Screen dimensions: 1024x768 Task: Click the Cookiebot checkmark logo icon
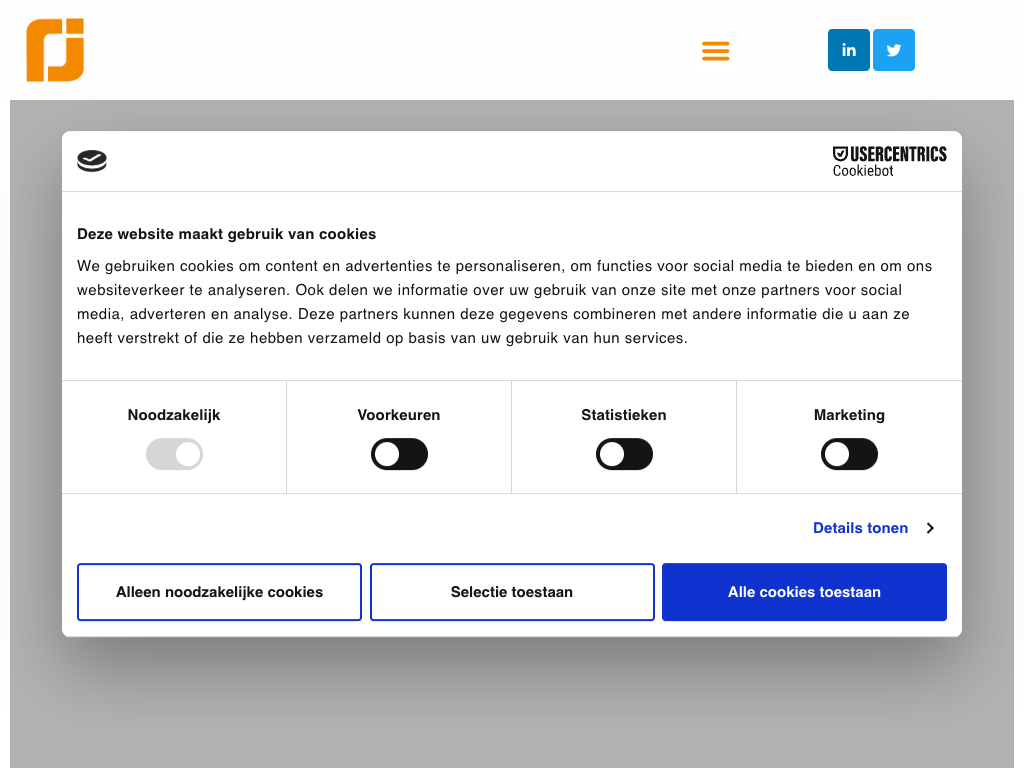tap(92, 161)
